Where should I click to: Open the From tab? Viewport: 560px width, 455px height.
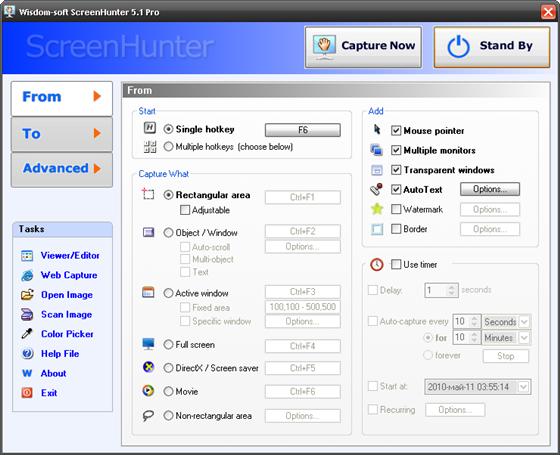click(x=62, y=98)
